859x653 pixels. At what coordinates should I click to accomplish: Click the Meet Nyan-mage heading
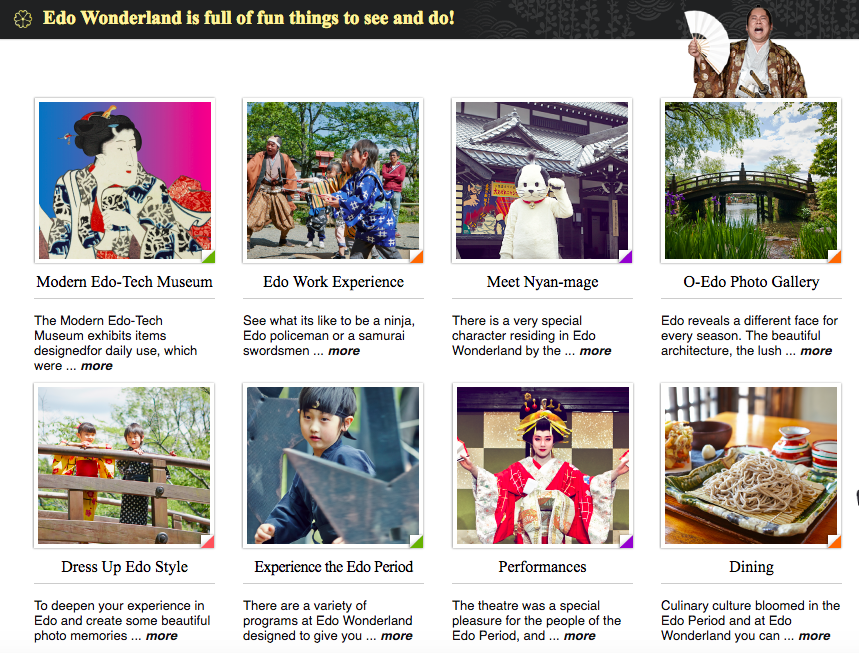pos(542,282)
